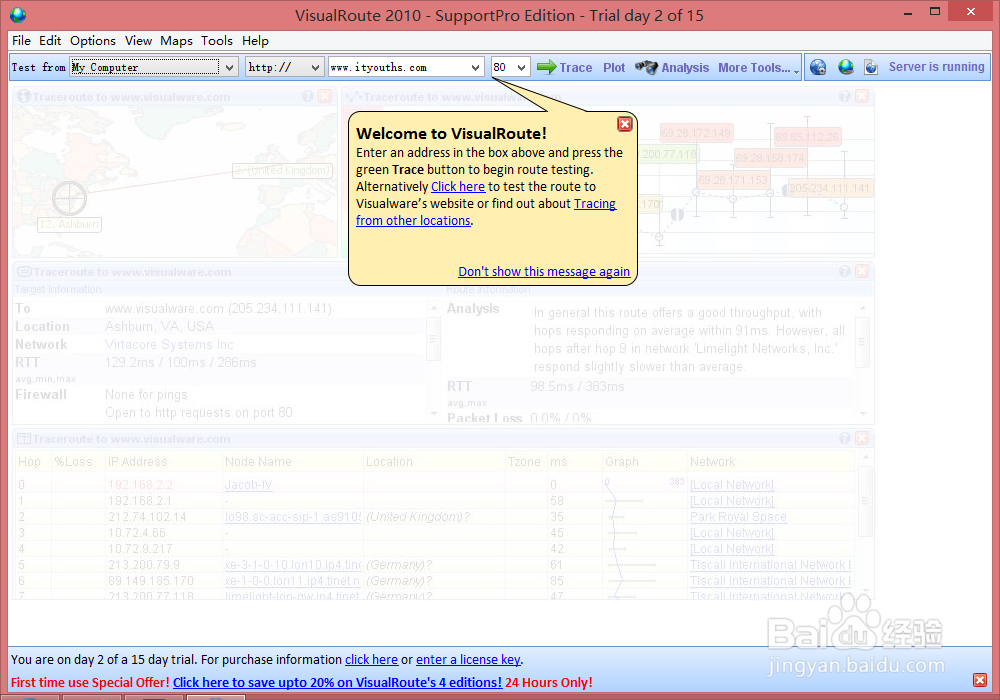This screenshot has height=700, width=1000.
Task: Click the save upto 20% offer link
Action: (x=337, y=683)
